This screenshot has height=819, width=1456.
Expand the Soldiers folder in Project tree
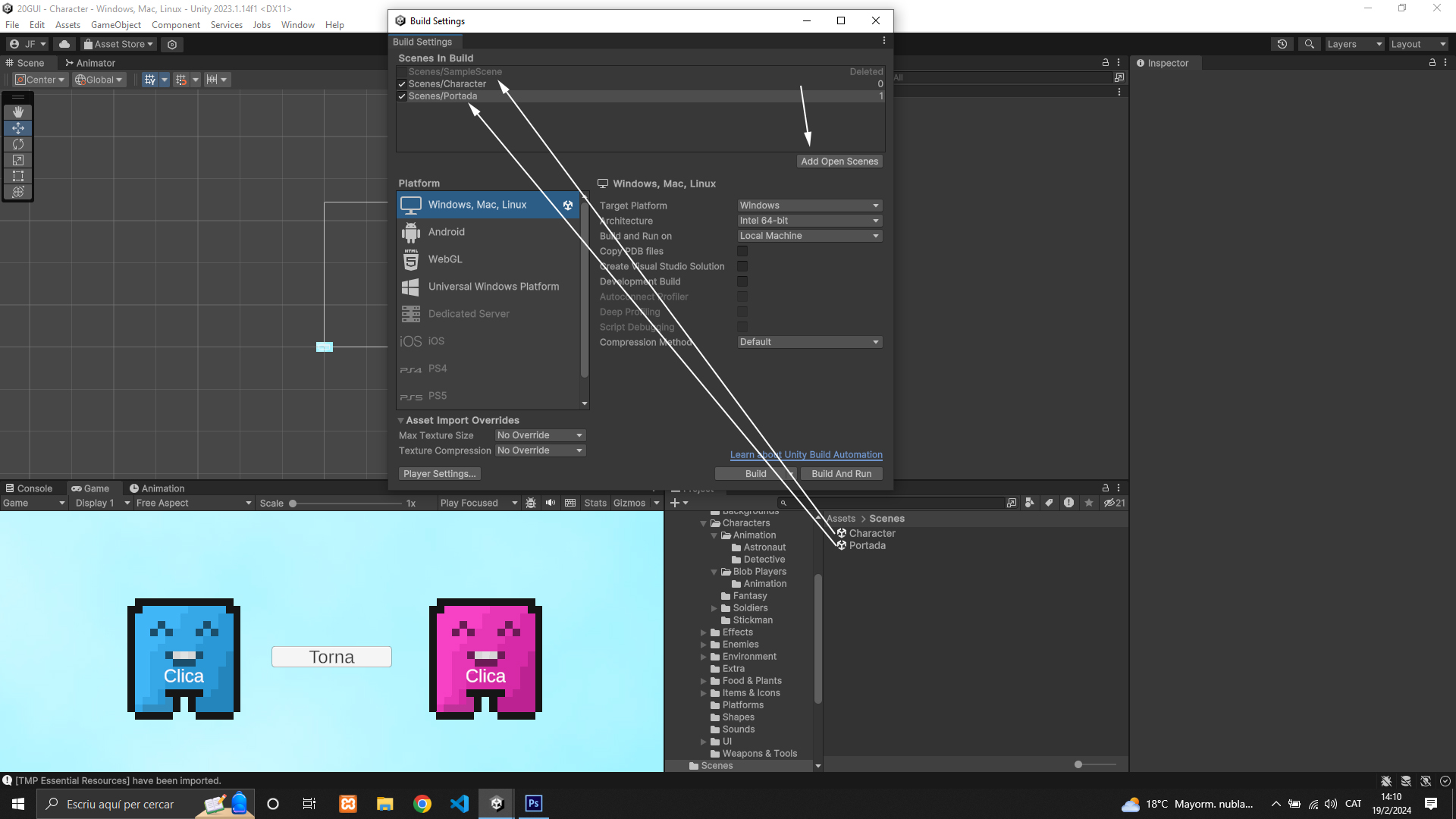click(x=714, y=608)
